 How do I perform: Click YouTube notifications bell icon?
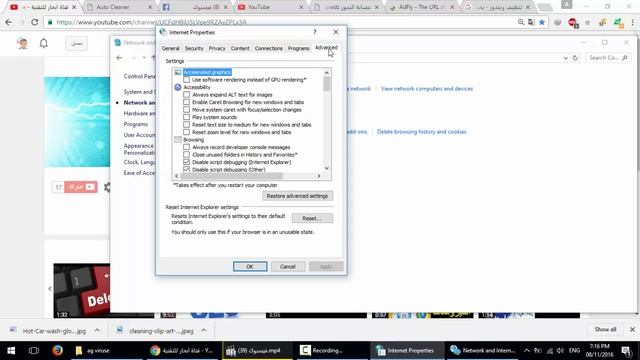pos(44,43)
